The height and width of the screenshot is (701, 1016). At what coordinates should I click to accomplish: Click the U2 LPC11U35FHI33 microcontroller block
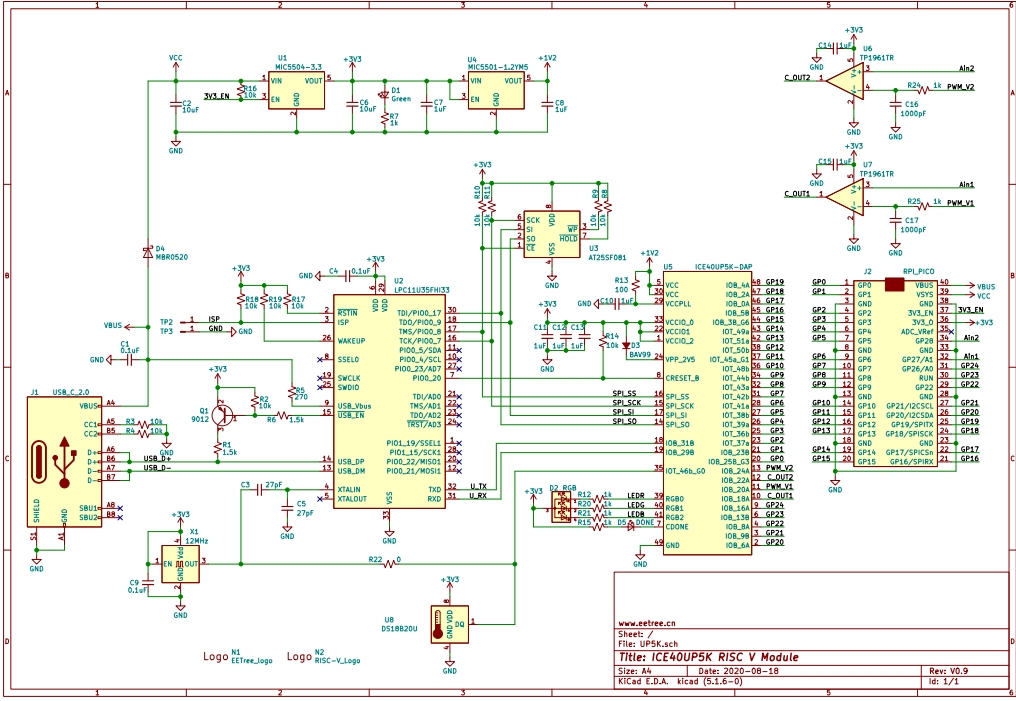[x=389, y=401]
